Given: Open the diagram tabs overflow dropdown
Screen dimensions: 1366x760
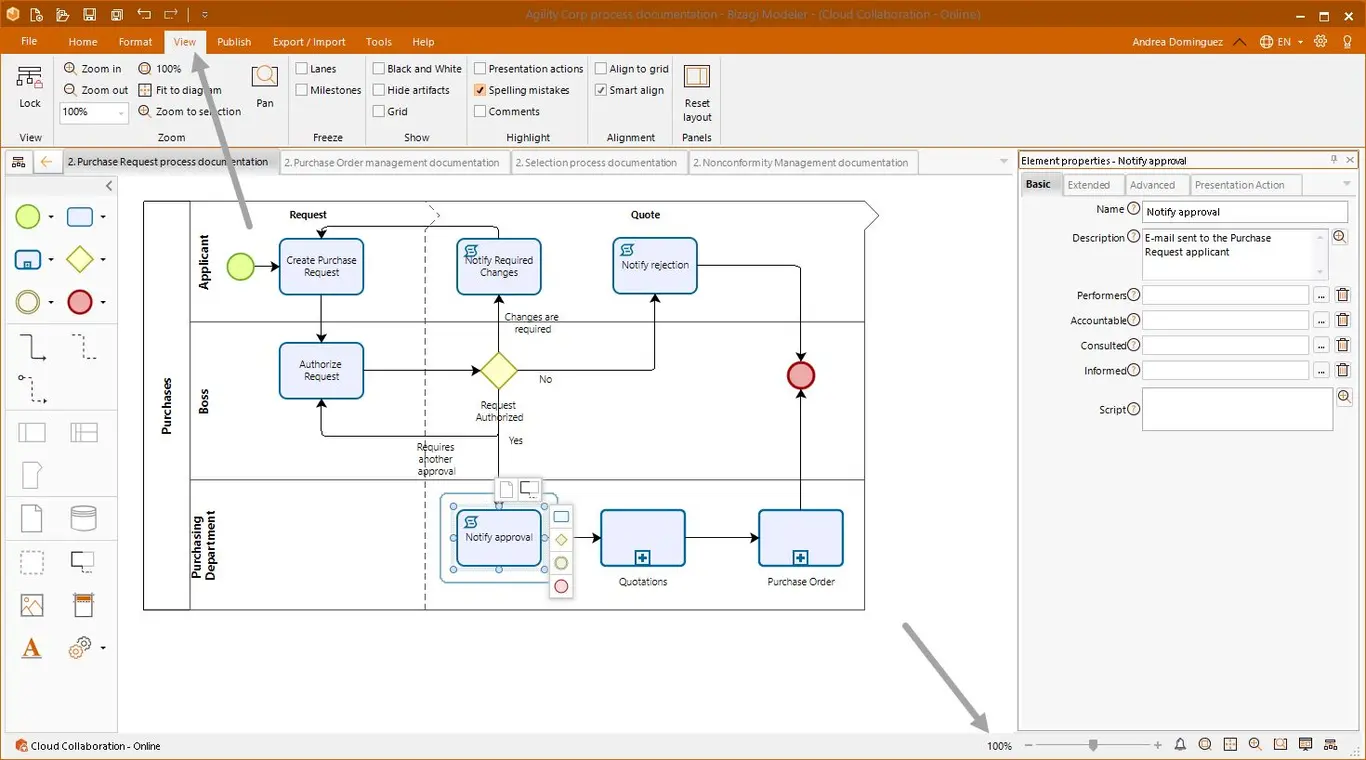Looking at the screenshot, I should (1004, 162).
